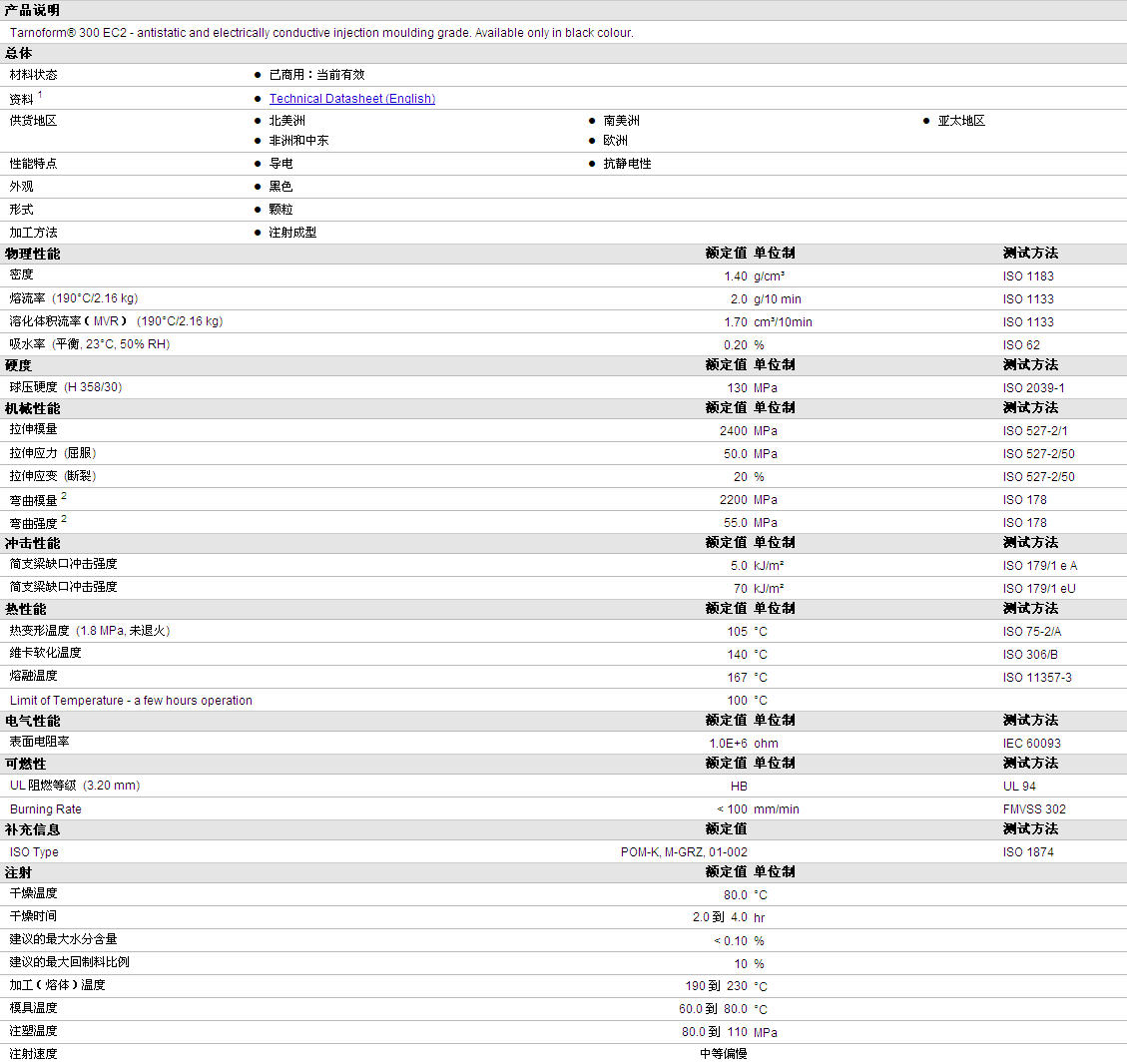
Task: Click the "熔流率 (190°C/2.16 kg)" row label
Action: click(73, 298)
